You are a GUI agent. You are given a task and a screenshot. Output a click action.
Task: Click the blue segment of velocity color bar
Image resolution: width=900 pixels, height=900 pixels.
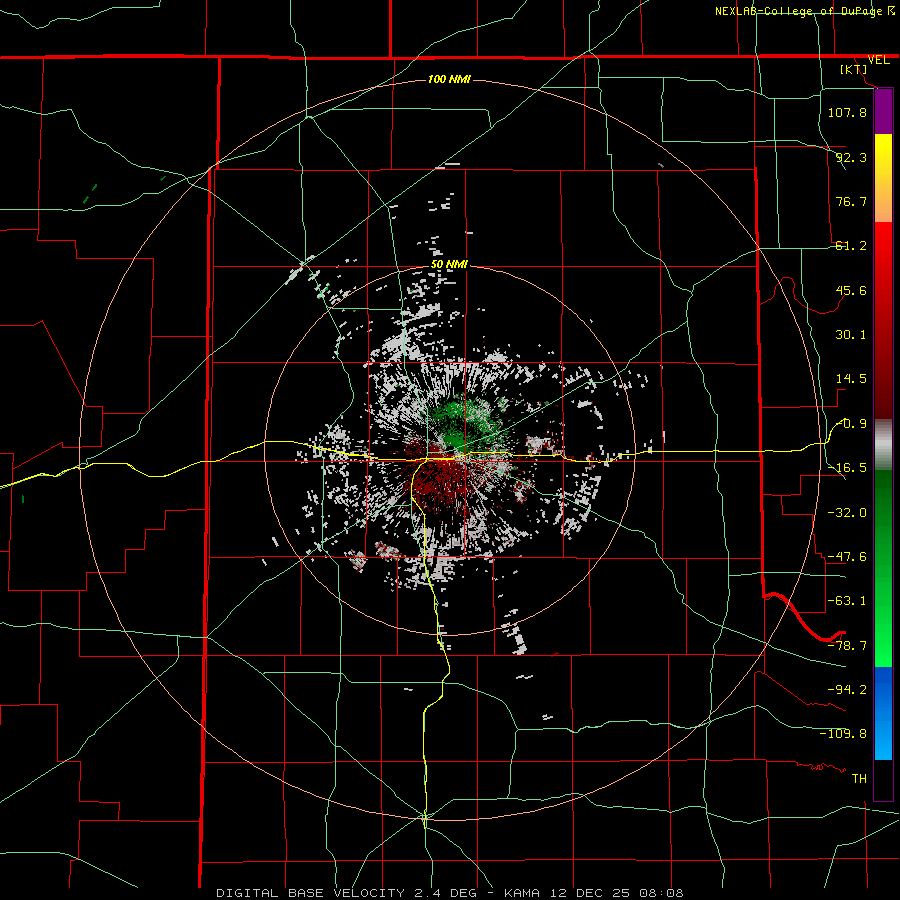(x=883, y=713)
